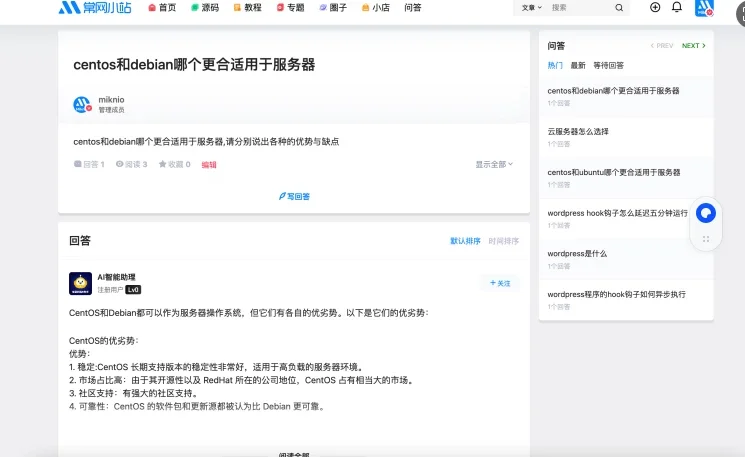This screenshot has width=745, height=457.
Task: Open question wordpress程序的hook钩子如何异步执行
Action: [617, 295]
